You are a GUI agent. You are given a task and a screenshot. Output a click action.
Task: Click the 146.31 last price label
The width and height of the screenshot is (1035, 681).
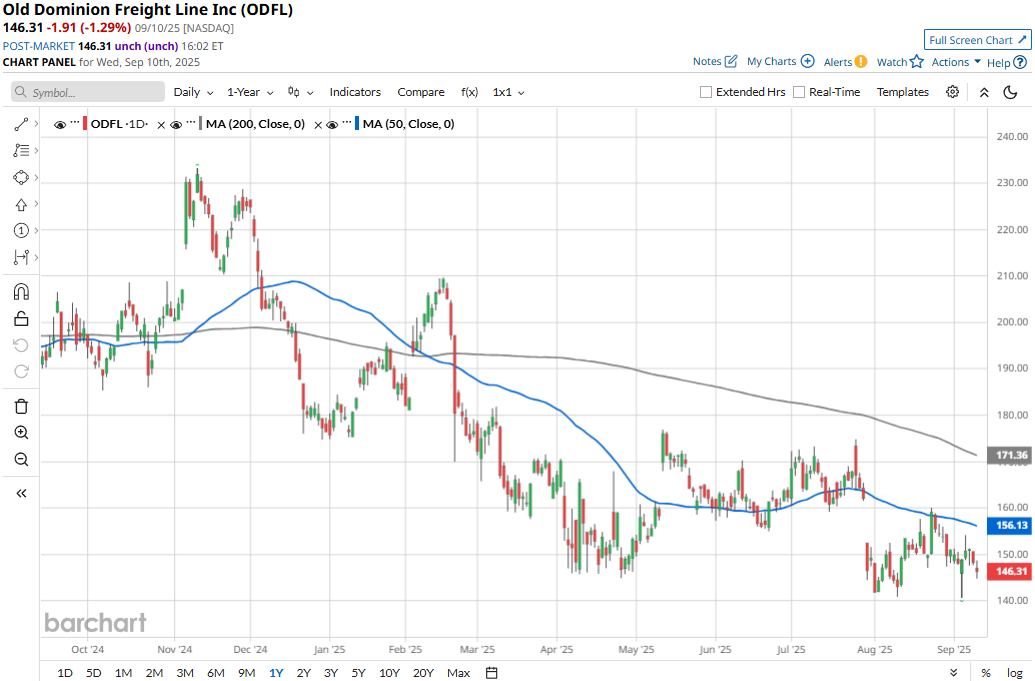click(1009, 571)
